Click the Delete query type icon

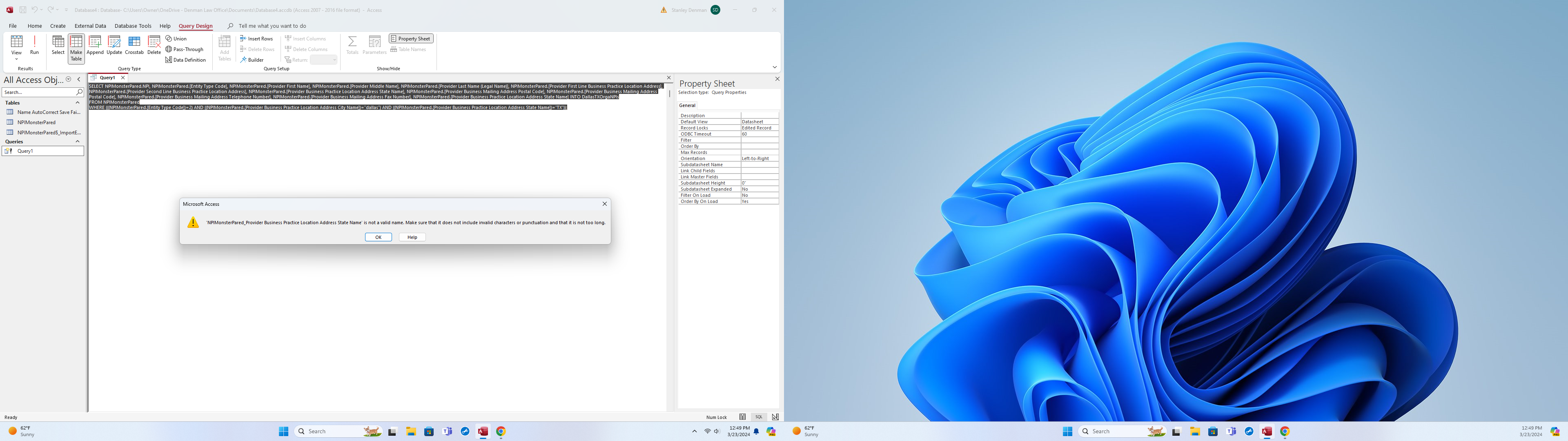154,45
